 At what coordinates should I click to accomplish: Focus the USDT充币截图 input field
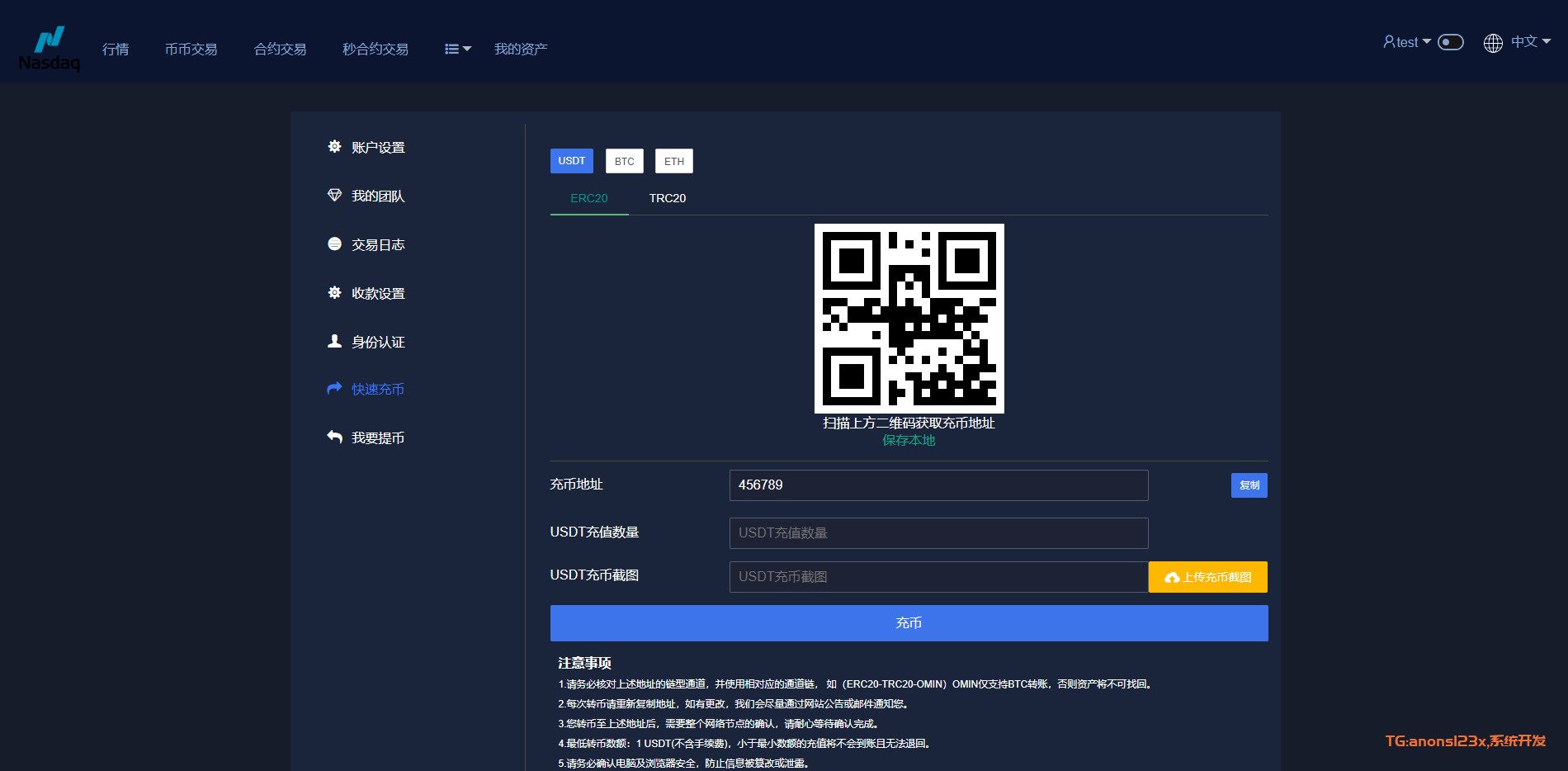938,577
